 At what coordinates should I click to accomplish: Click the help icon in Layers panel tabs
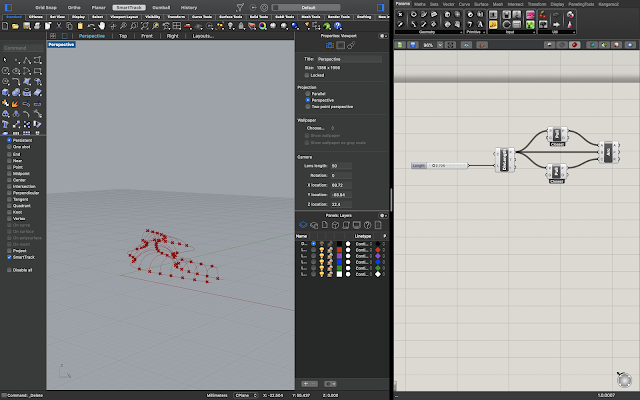tap(367, 225)
